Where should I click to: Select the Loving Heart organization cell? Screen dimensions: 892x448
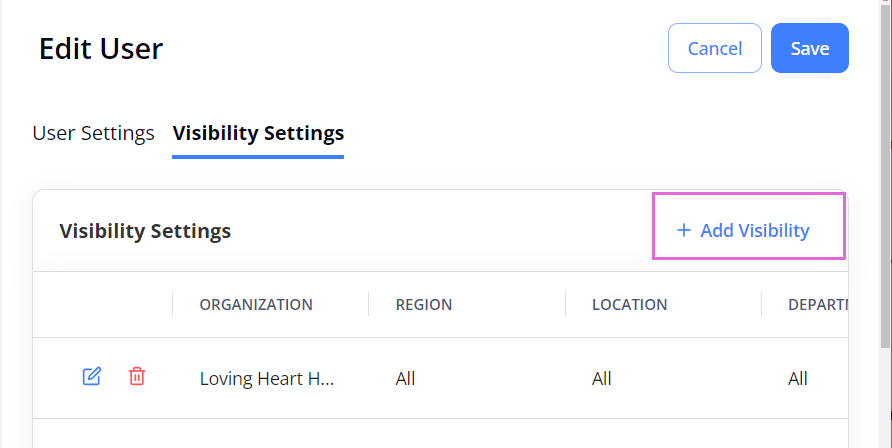point(267,379)
